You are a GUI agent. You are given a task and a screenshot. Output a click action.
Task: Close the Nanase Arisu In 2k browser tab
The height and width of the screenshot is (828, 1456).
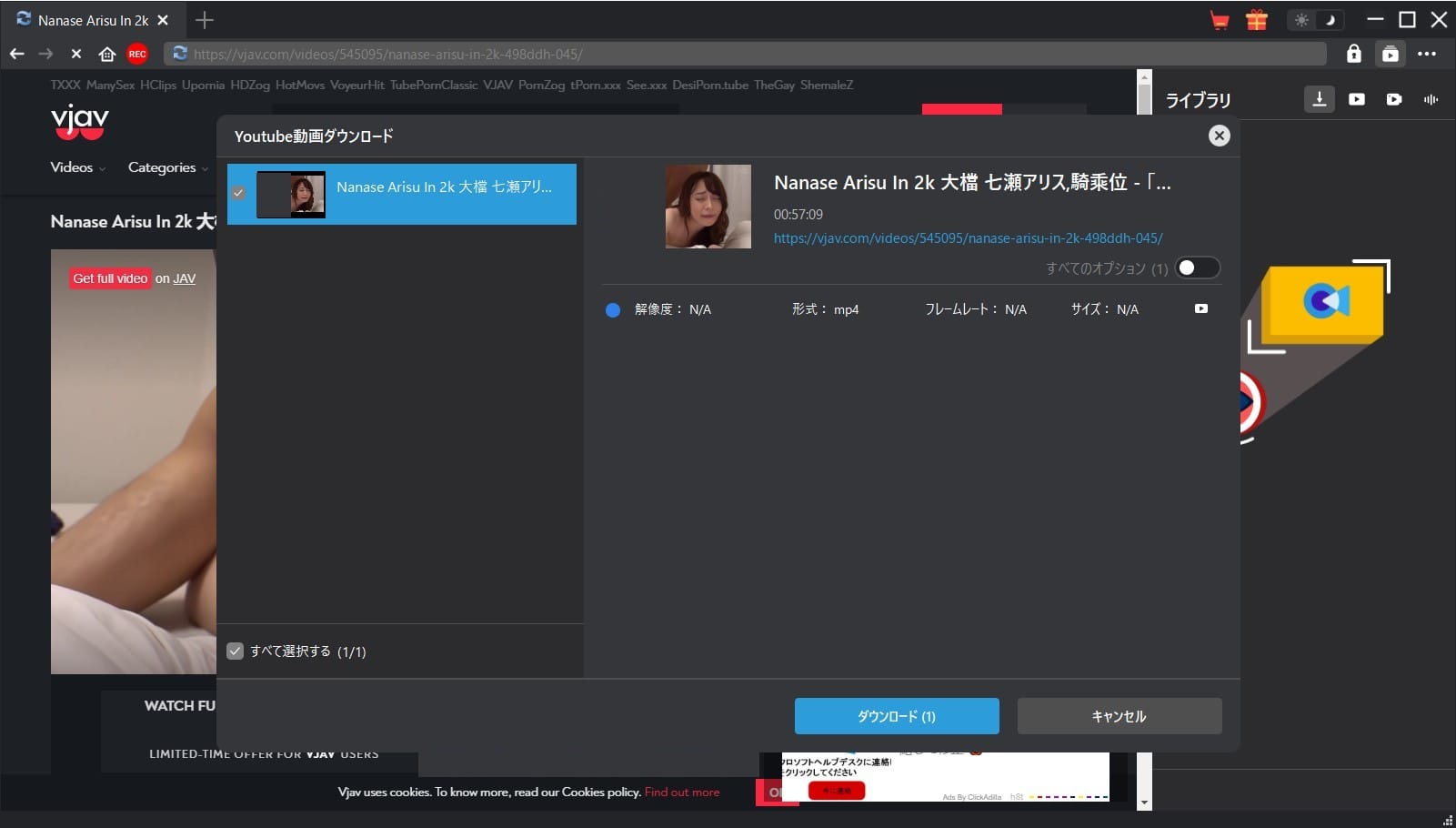[x=163, y=20]
